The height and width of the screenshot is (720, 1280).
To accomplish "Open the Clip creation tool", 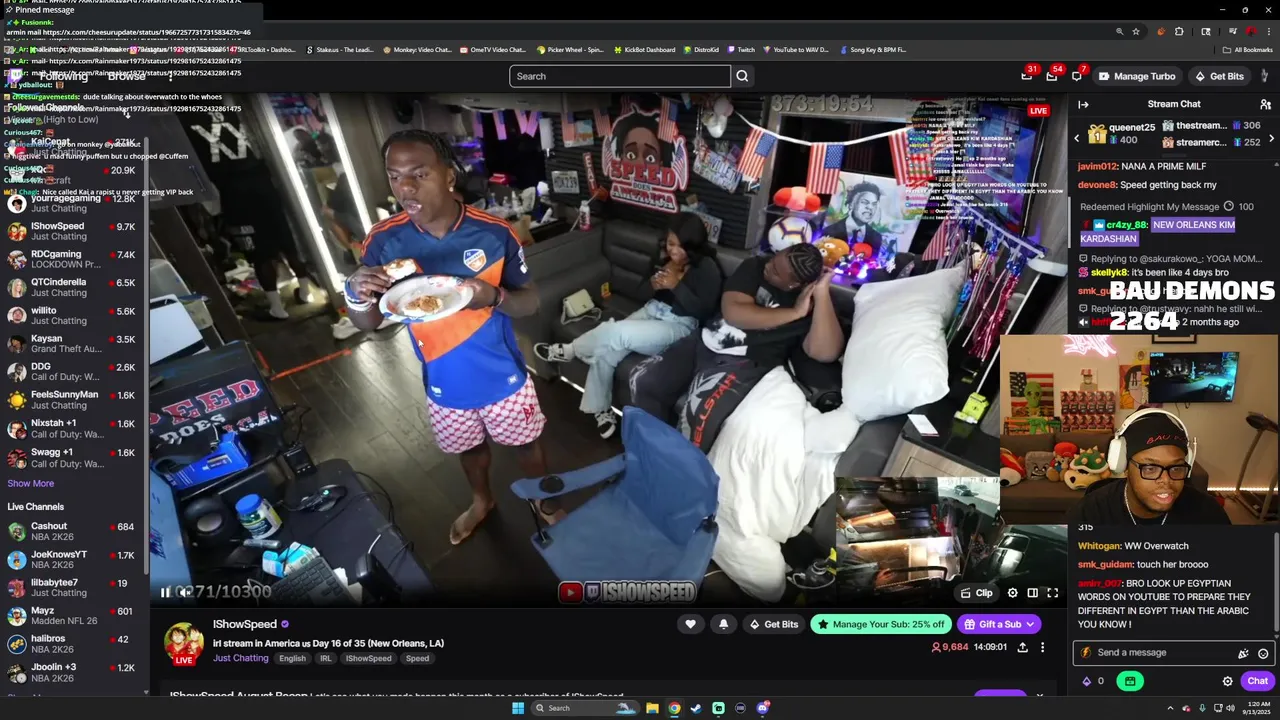I will pyautogui.click(x=976, y=593).
